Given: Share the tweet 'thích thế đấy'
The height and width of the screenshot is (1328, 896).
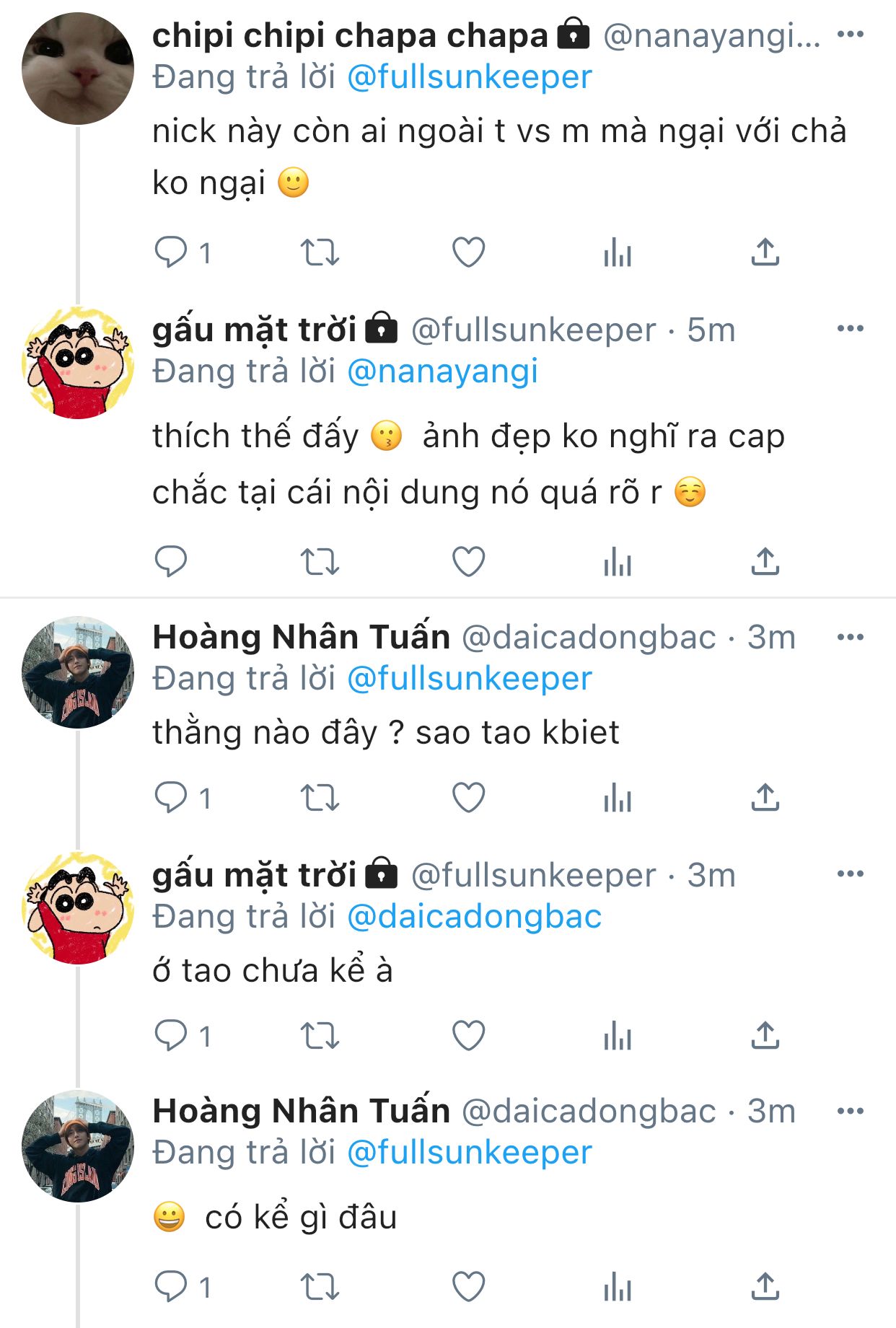Looking at the screenshot, I should (x=765, y=561).
